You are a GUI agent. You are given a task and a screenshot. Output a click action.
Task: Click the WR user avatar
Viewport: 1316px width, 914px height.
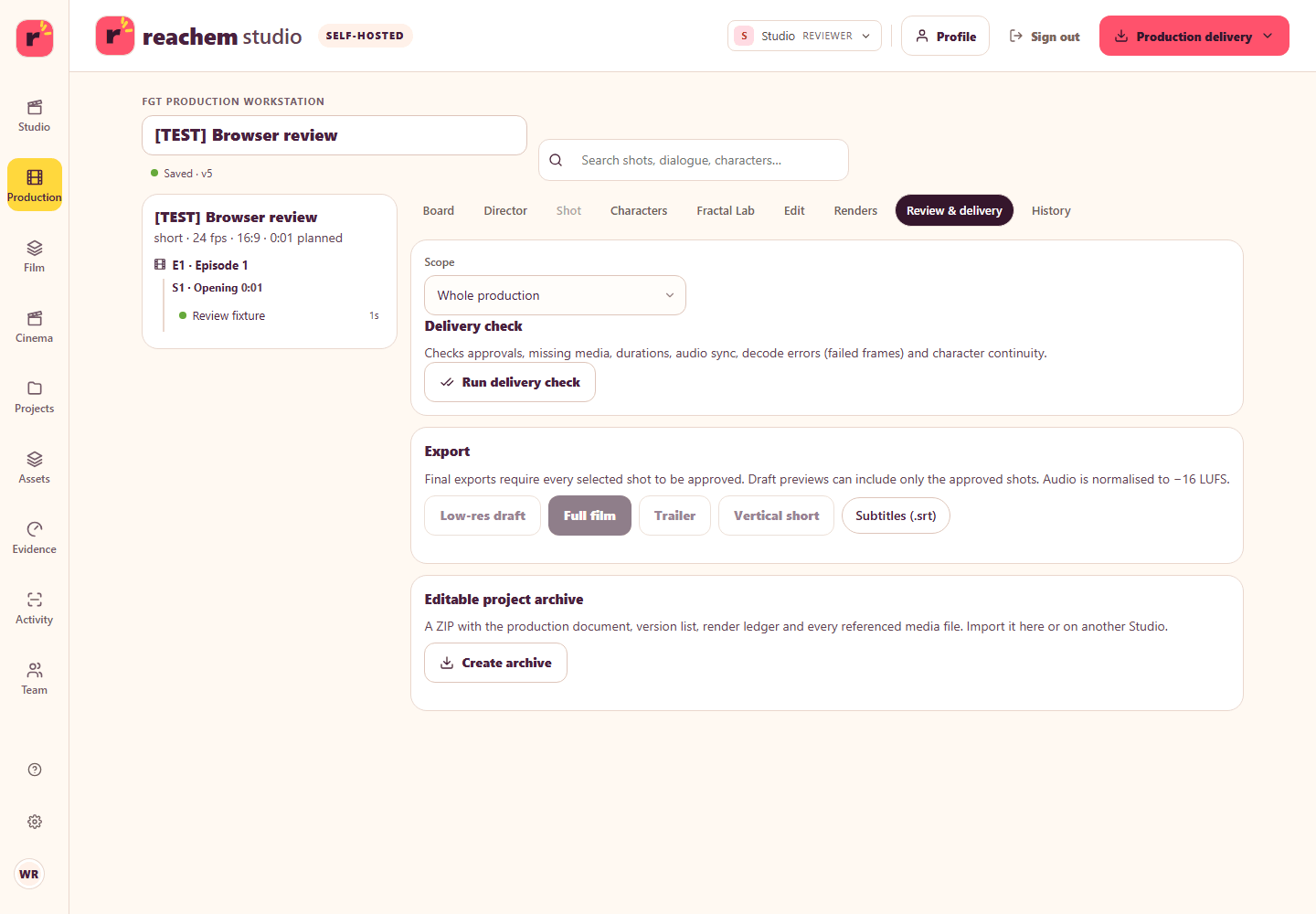tap(29, 874)
